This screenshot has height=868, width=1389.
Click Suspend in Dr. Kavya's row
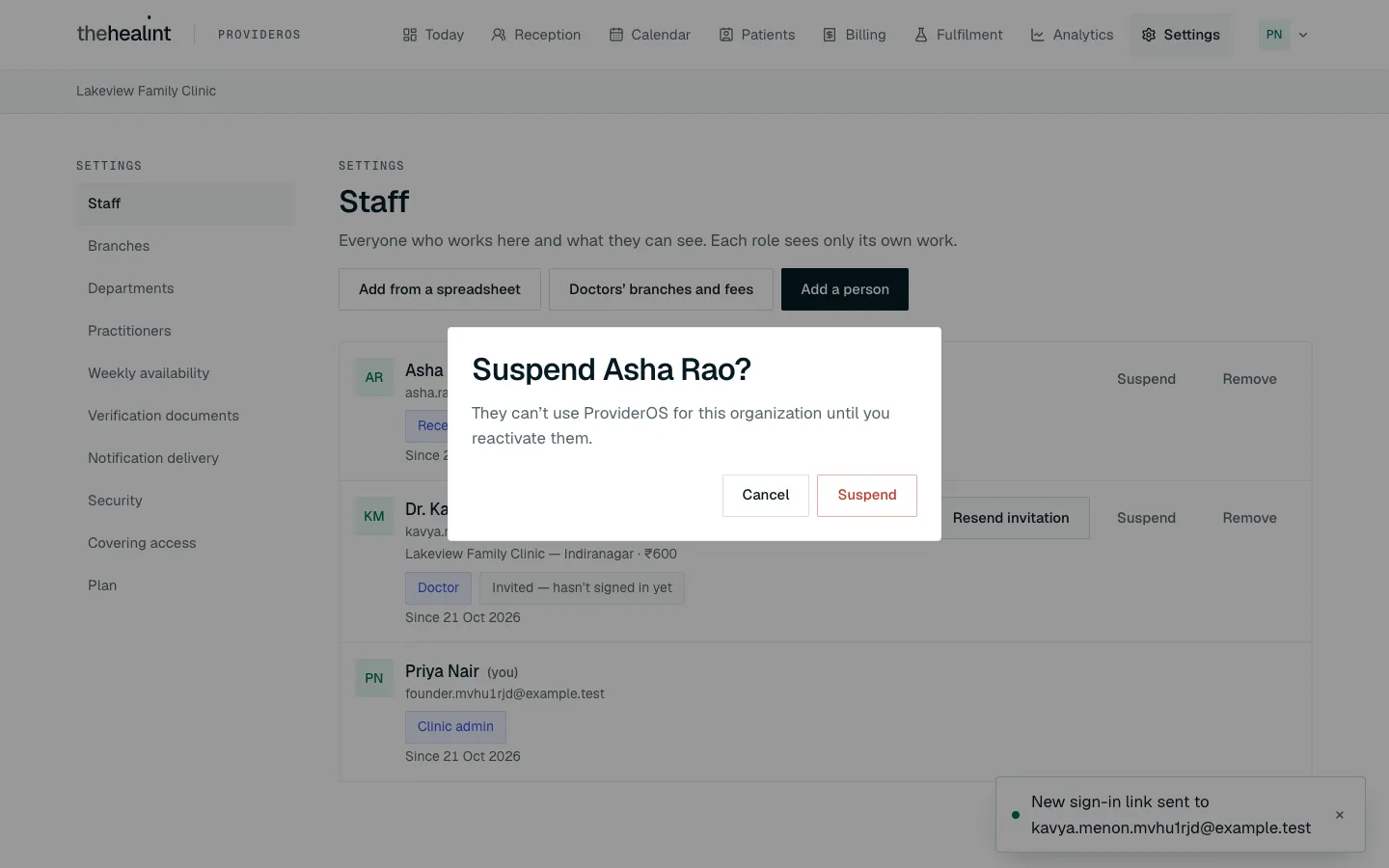[1146, 518]
